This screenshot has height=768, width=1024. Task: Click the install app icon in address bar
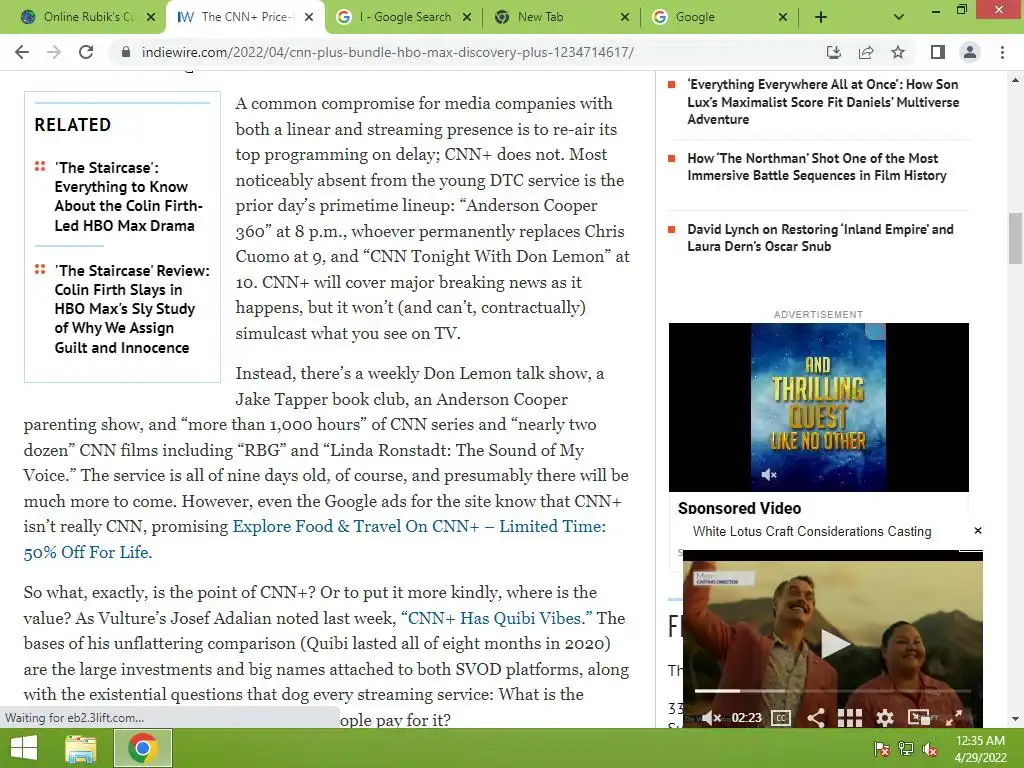click(833, 52)
